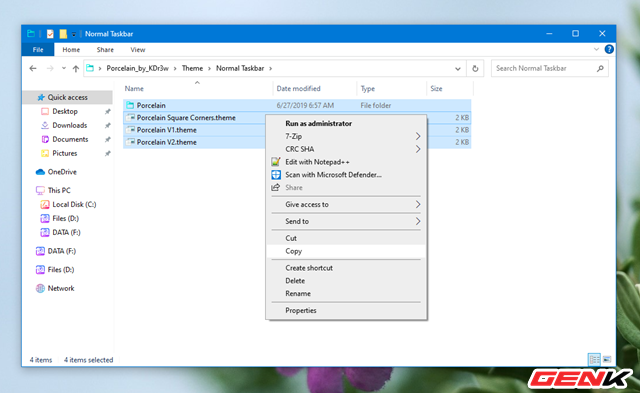Screen dimensions: 640x393
Task: Open the recent locations dropdown arrow
Action: tap(64, 69)
